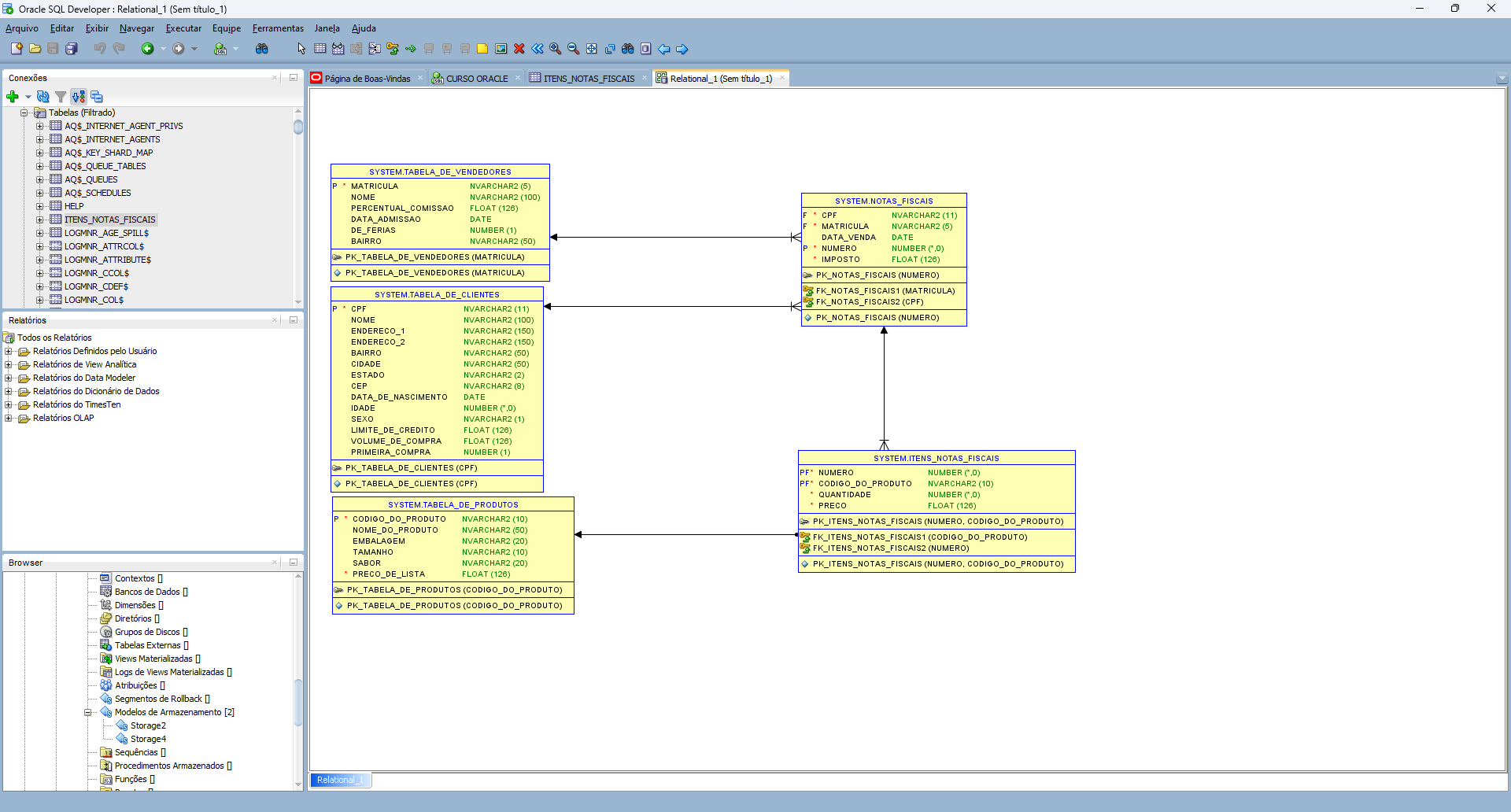Screen dimensions: 1511x812
Task: Select the New Table tool
Action: 320,49
